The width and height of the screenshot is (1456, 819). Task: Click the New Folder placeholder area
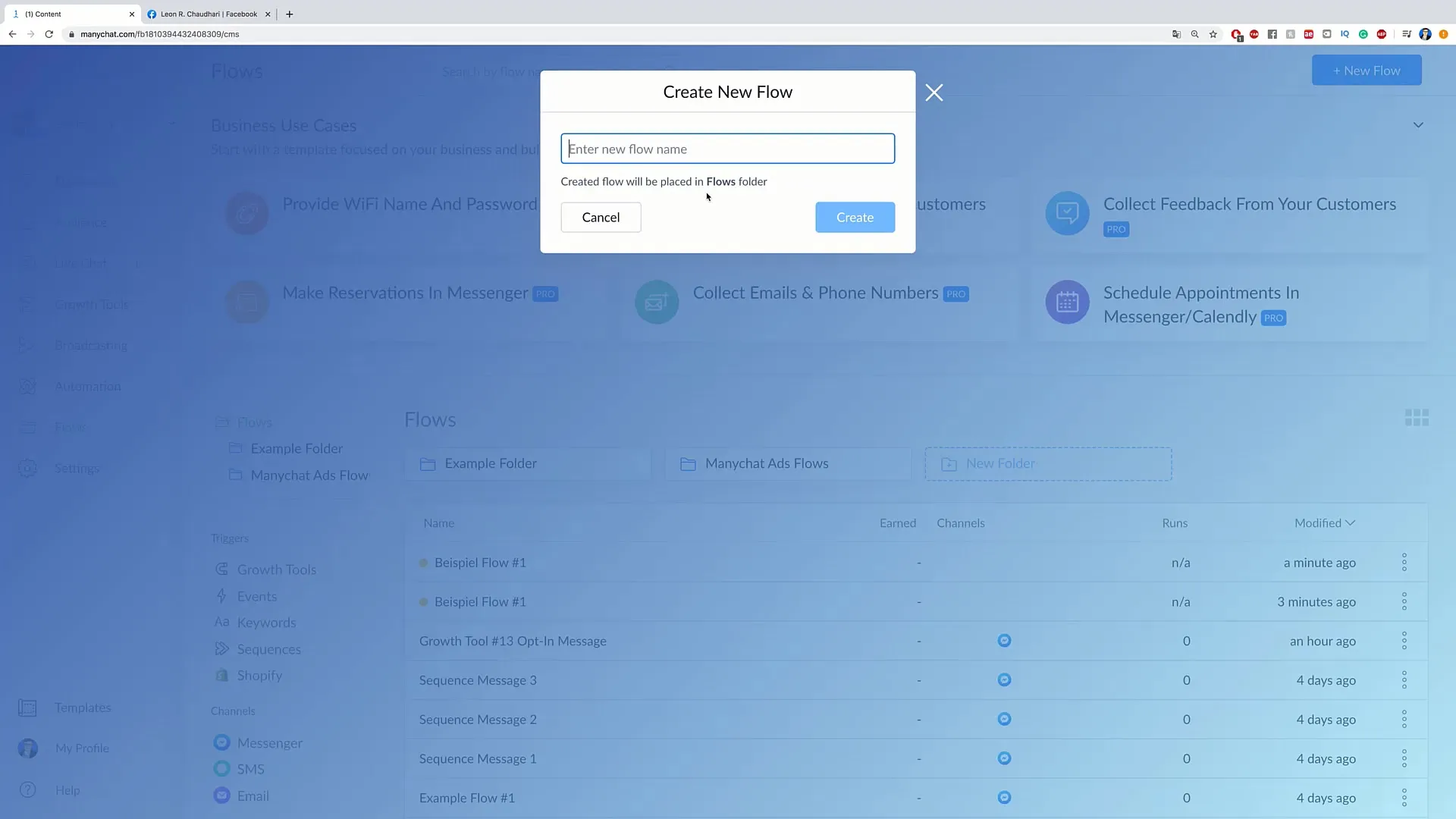coord(1047,463)
